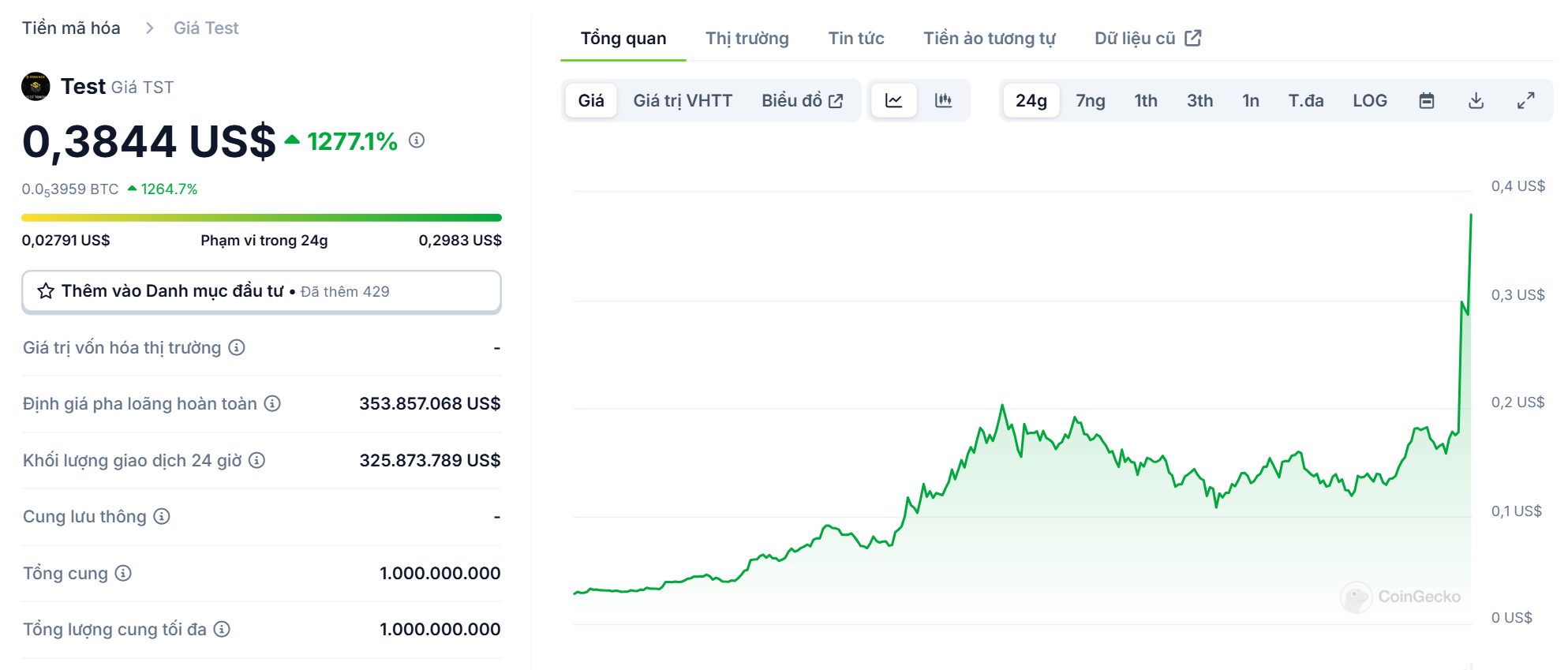The height and width of the screenshot is (670, 1568).
Task: Select Giá trị VHTT chart mode
Action: 683,100
